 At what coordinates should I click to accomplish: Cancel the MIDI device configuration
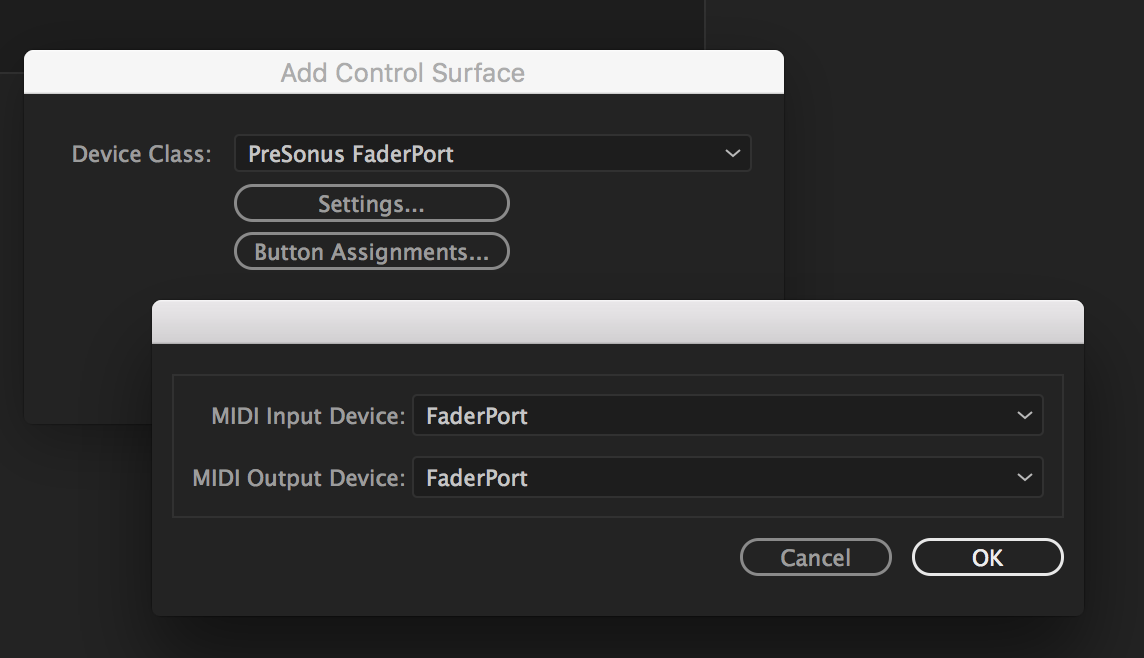[815, 557]
